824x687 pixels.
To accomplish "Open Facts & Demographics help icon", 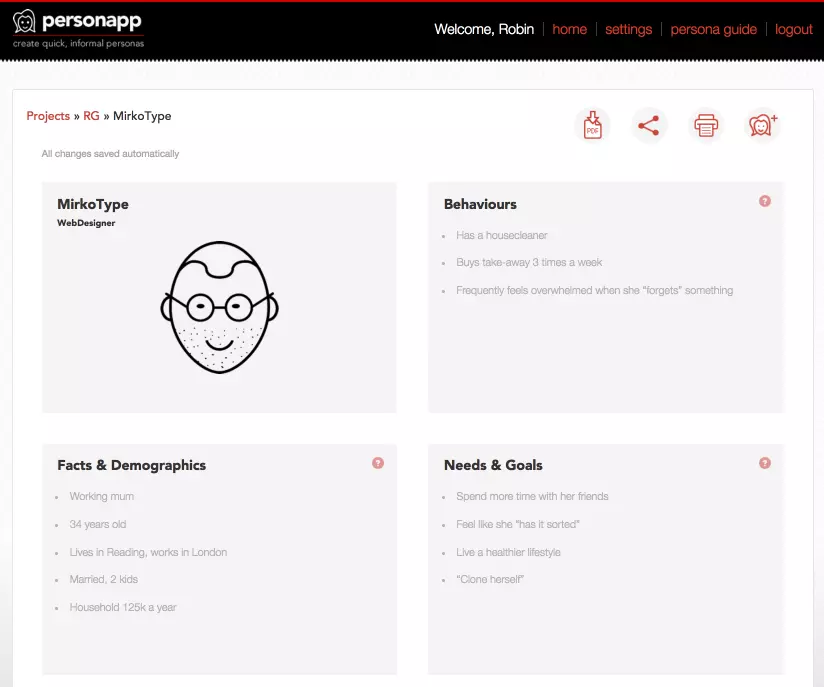I will (378, 463).
